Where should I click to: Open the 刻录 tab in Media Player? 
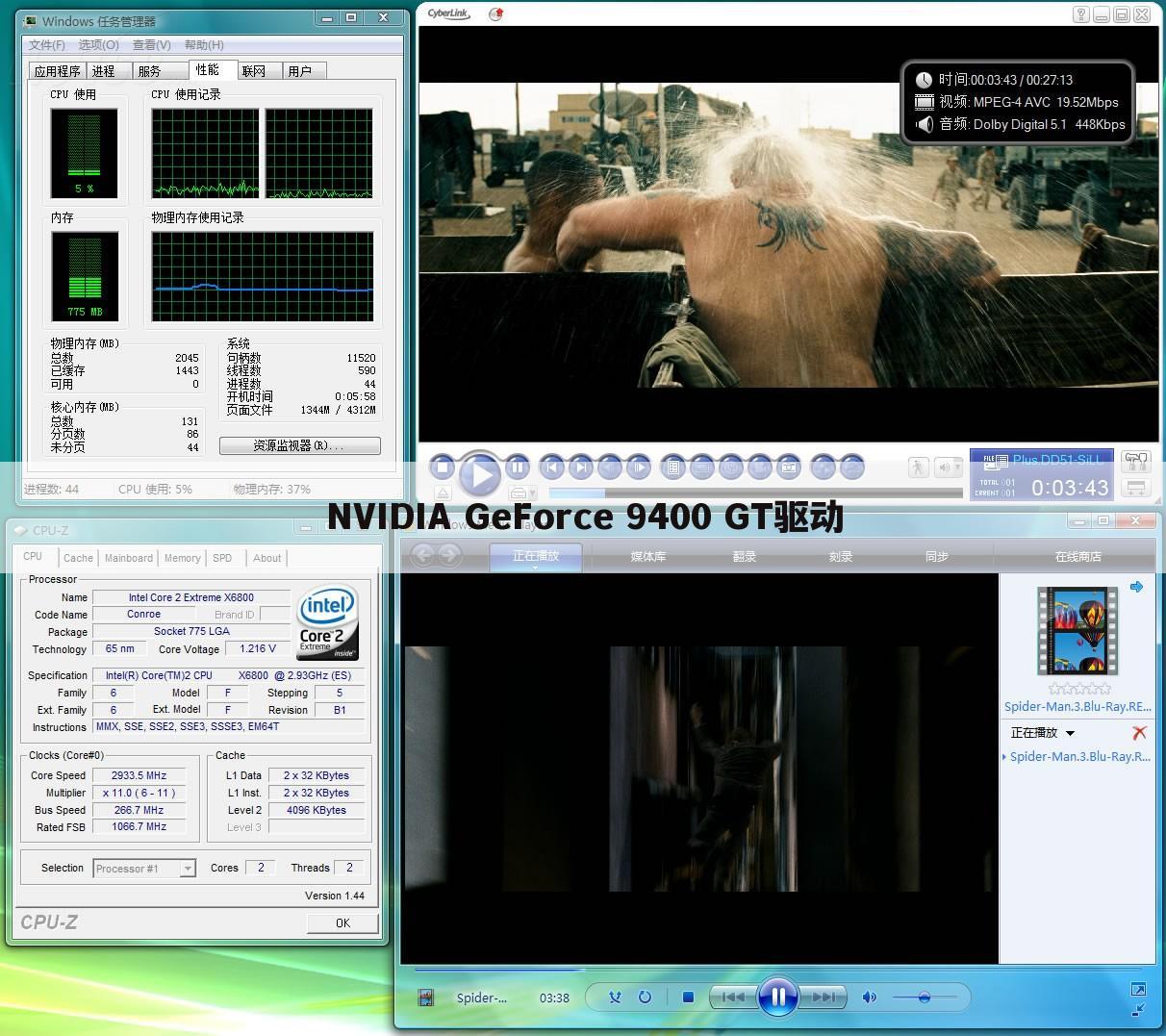[840, 556]
